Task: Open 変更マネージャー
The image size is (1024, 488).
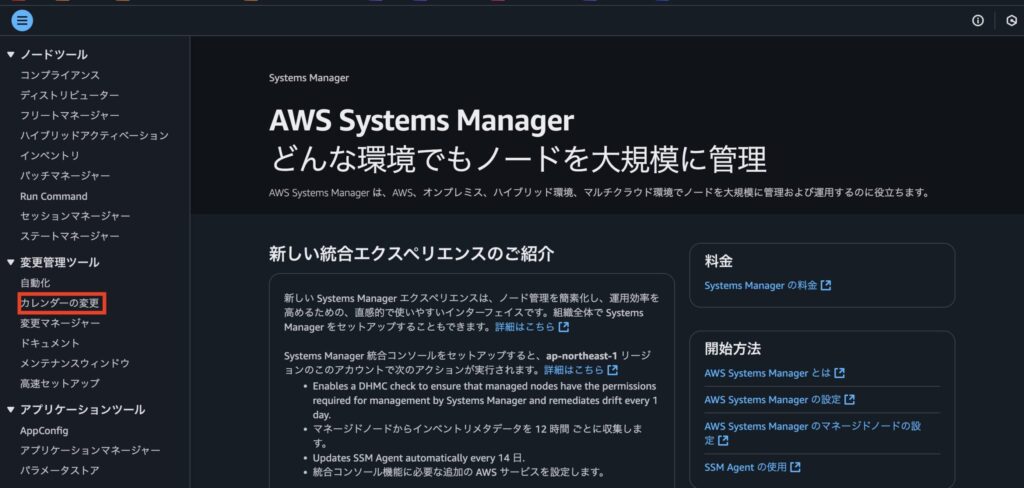Action: click(60, 323)
